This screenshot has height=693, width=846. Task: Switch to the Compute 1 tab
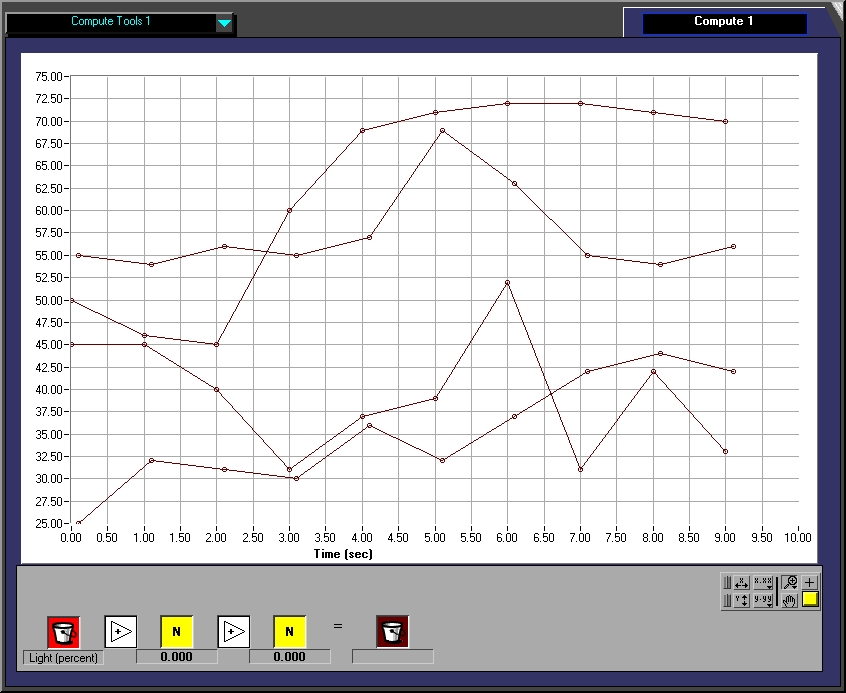[724, 22]
